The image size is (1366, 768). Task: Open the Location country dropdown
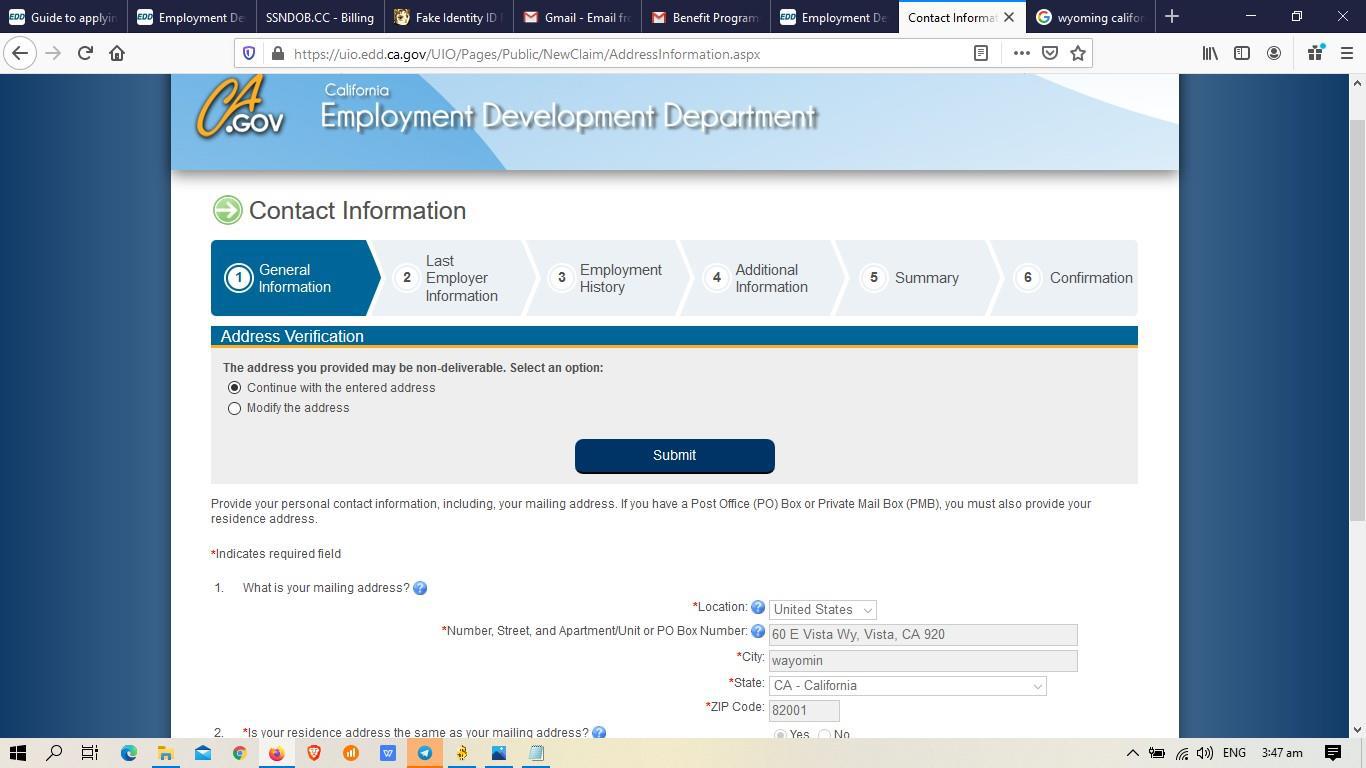tap(822, 610)
